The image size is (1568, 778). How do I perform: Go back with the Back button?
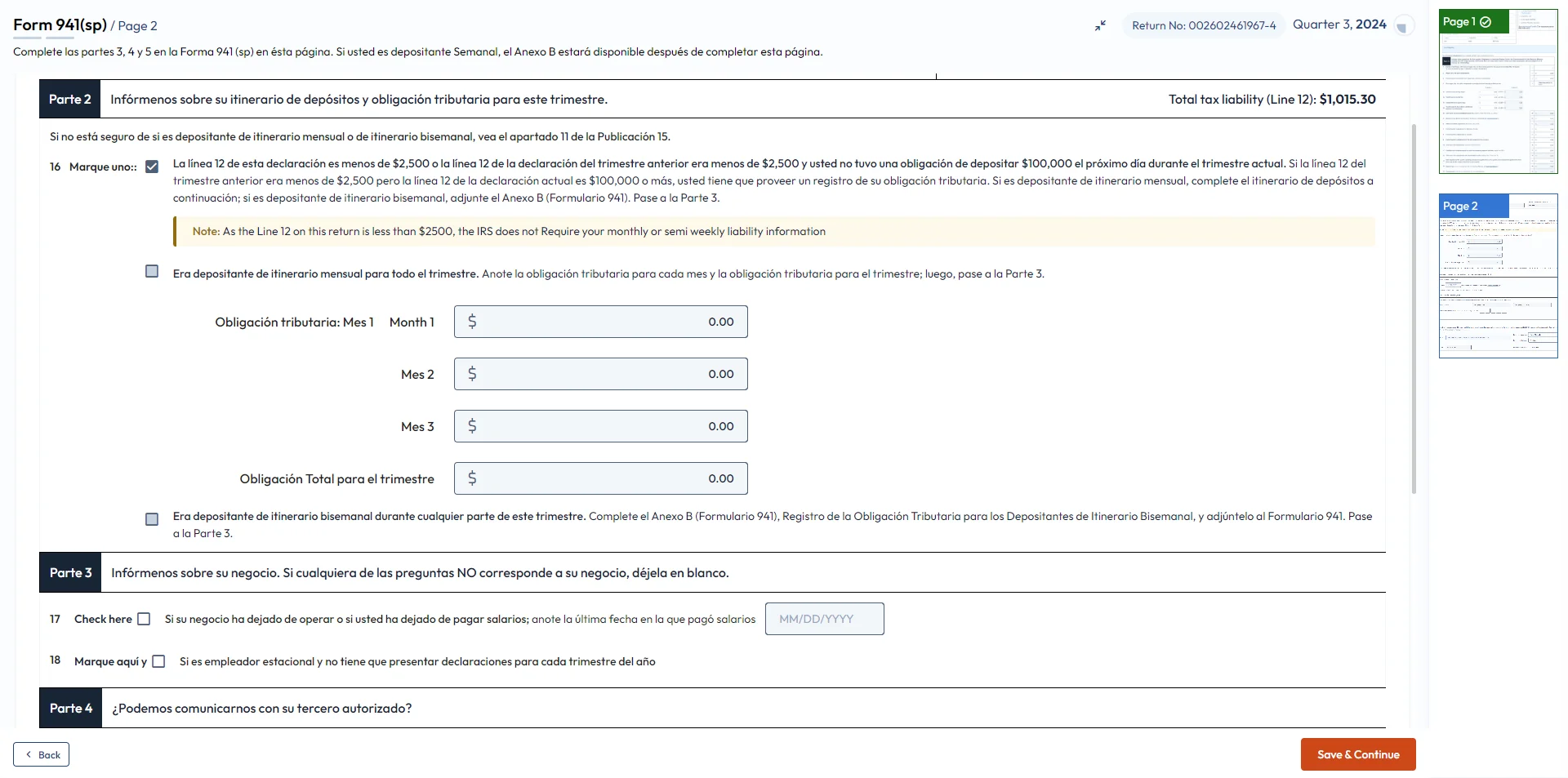(x=41, y=754)
